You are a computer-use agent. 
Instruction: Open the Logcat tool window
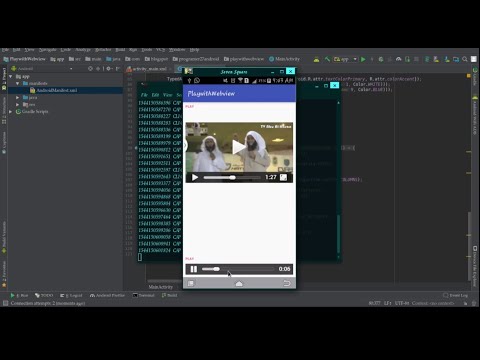tap(71, 295)
